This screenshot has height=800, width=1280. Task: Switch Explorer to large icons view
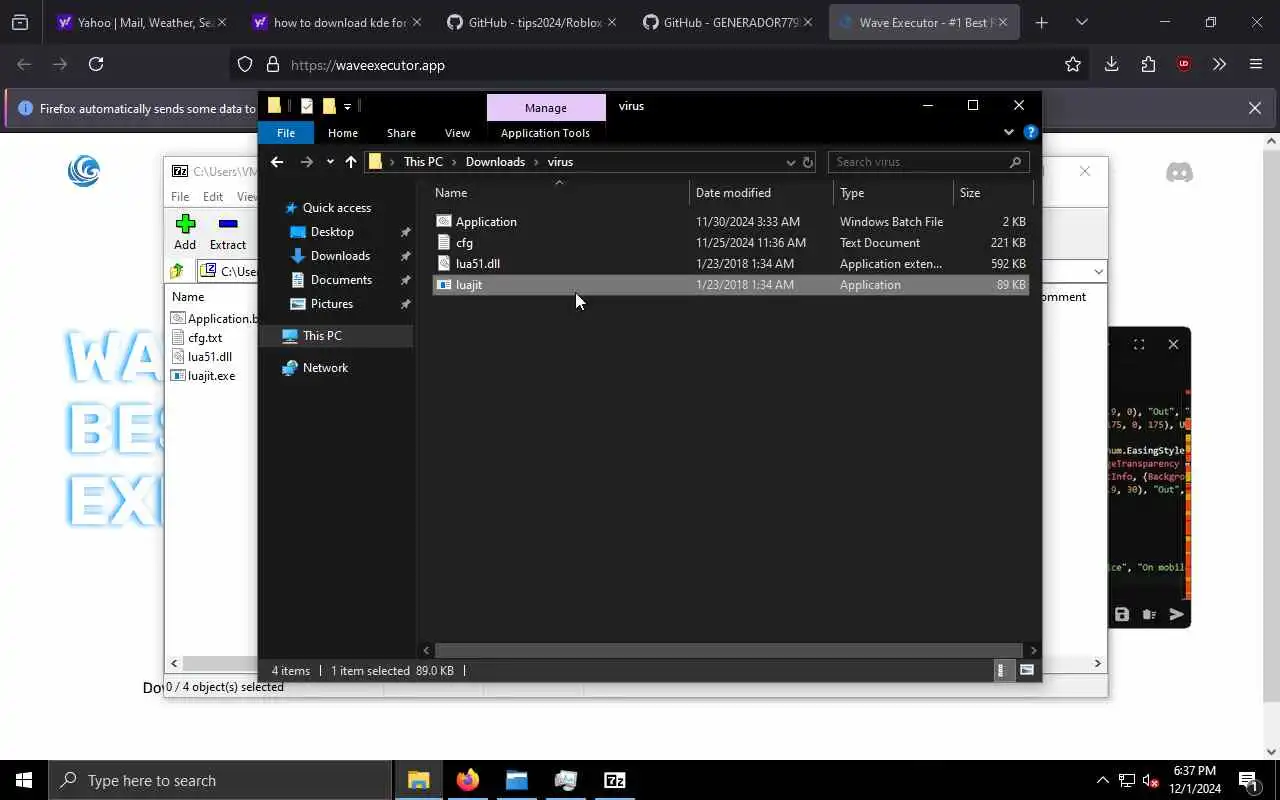point(1026,671)
